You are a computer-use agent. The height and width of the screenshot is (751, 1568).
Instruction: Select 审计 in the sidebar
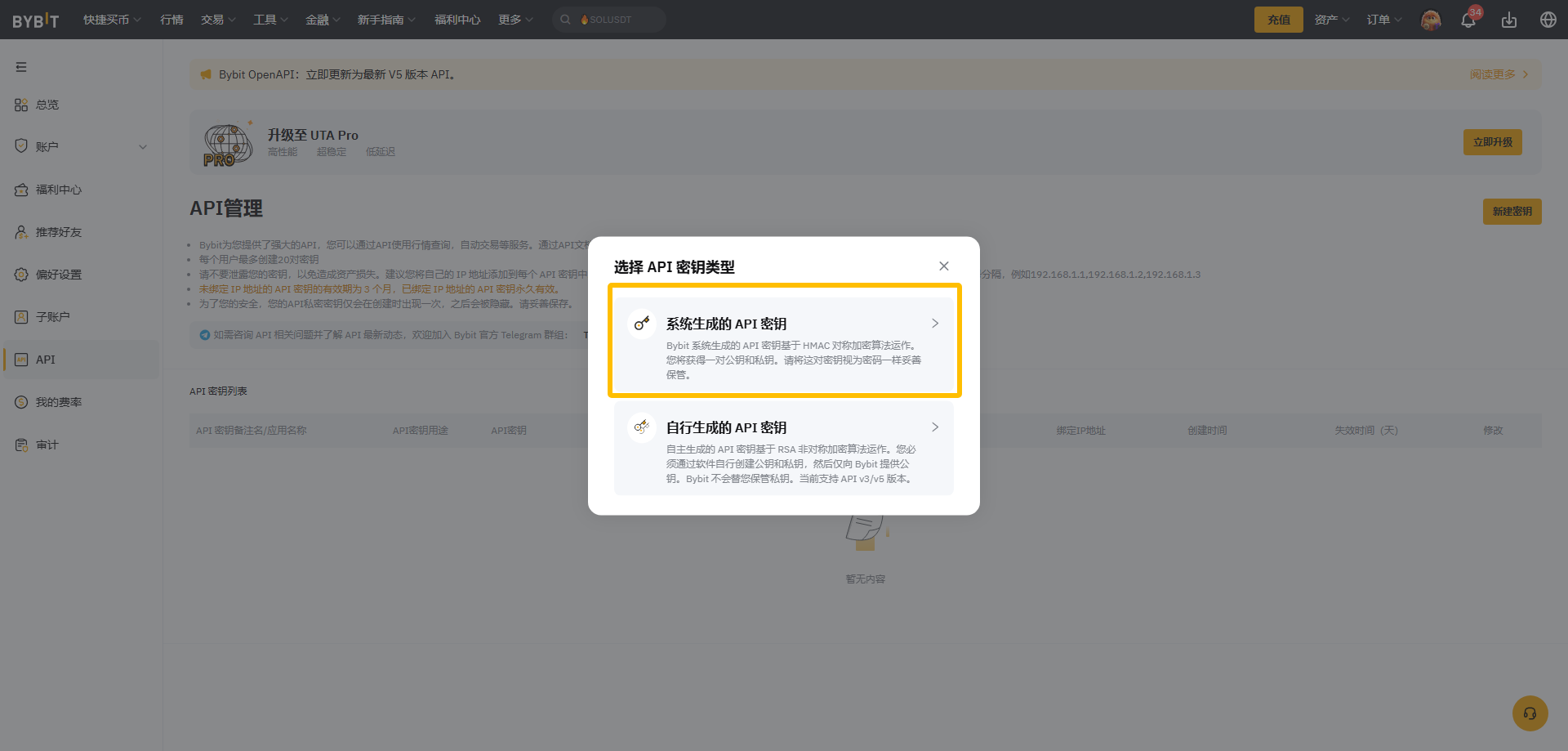point(47,445)
